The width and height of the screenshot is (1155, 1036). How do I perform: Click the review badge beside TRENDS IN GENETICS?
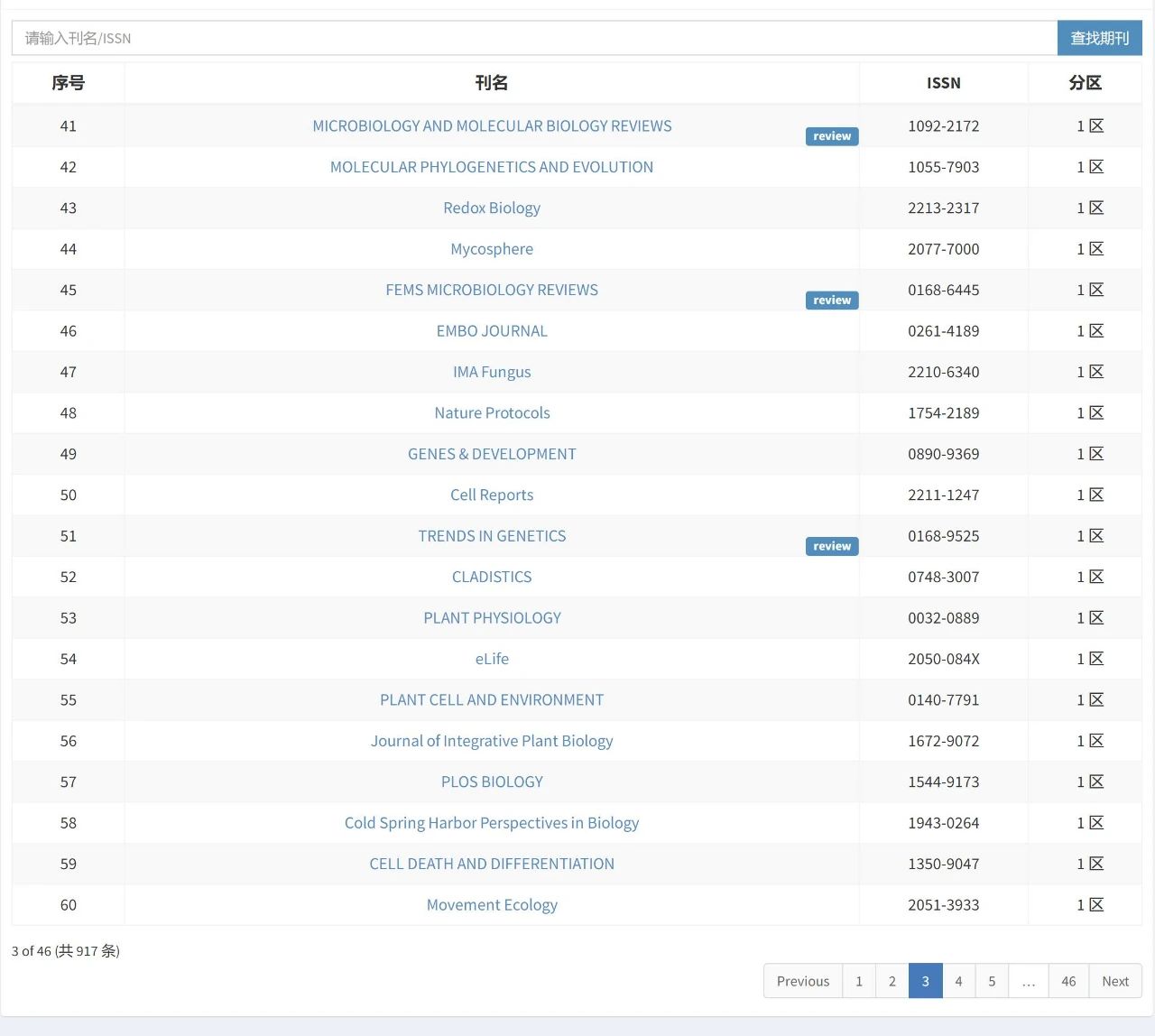point(832,546)
